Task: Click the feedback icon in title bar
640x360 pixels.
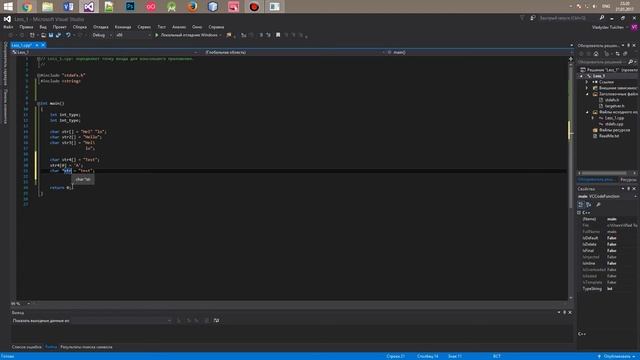Action: [533, 18]
